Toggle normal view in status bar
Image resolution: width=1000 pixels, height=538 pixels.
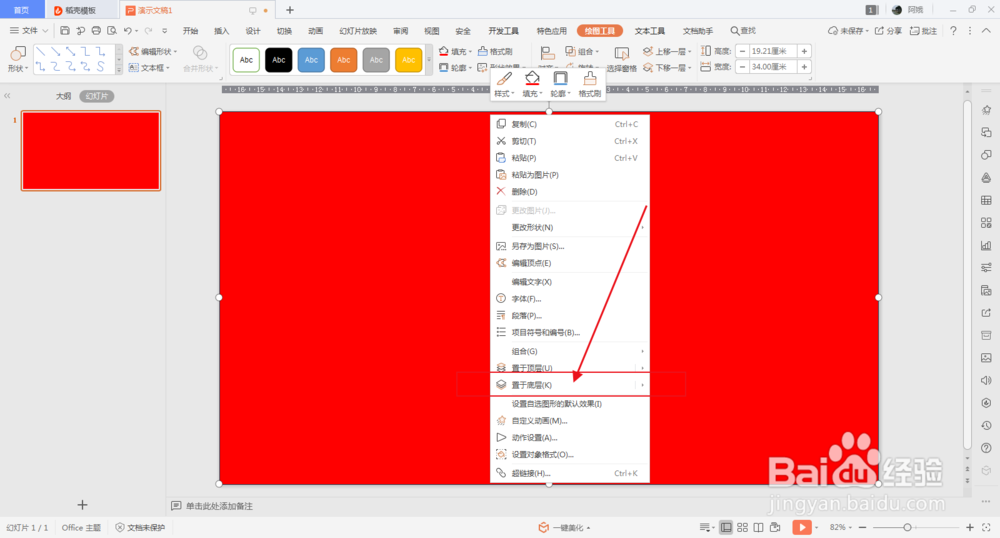[x=726, y=527]
